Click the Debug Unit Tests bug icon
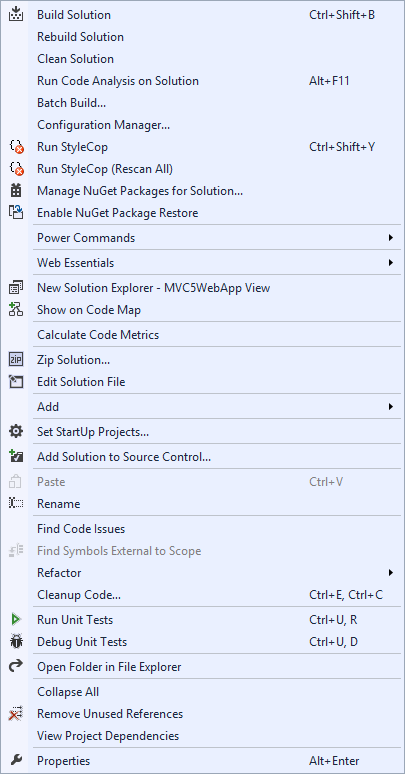The width and height of the screenshot is (405, 774). [16, 642]
